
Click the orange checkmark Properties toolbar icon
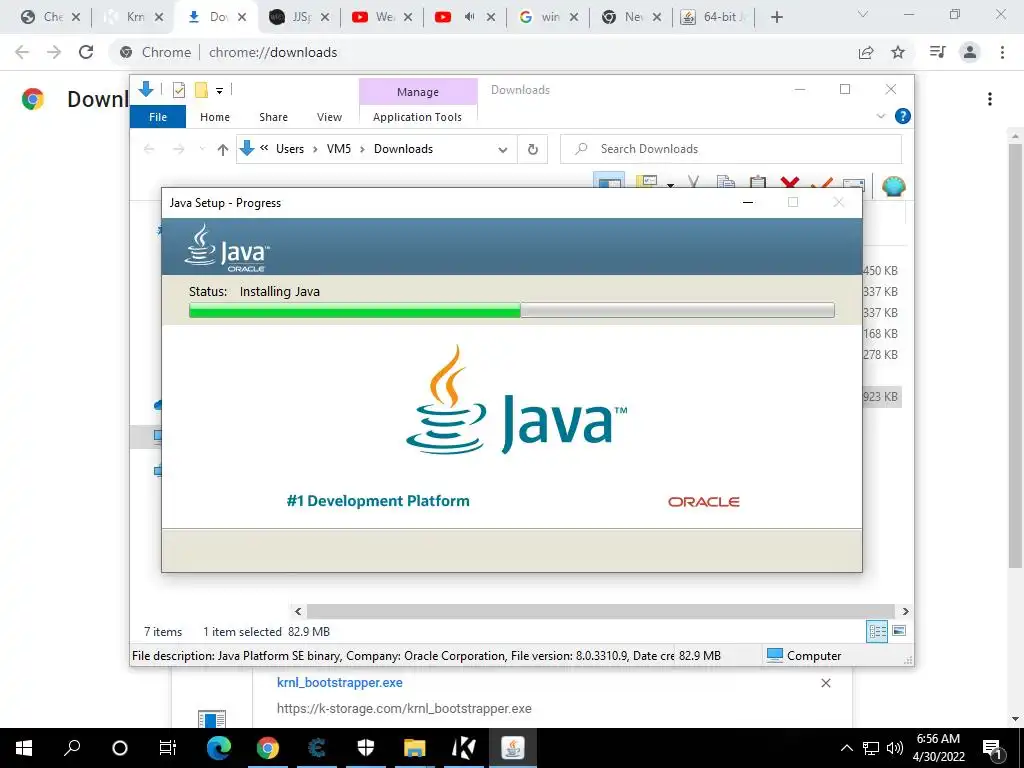[x=821, y=183]
